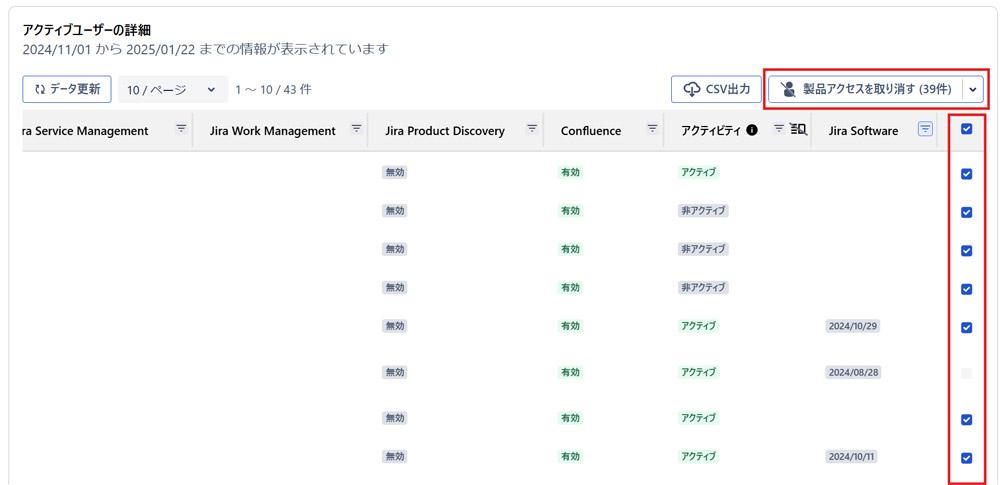Click the Jira Work Management column header text

272,131
